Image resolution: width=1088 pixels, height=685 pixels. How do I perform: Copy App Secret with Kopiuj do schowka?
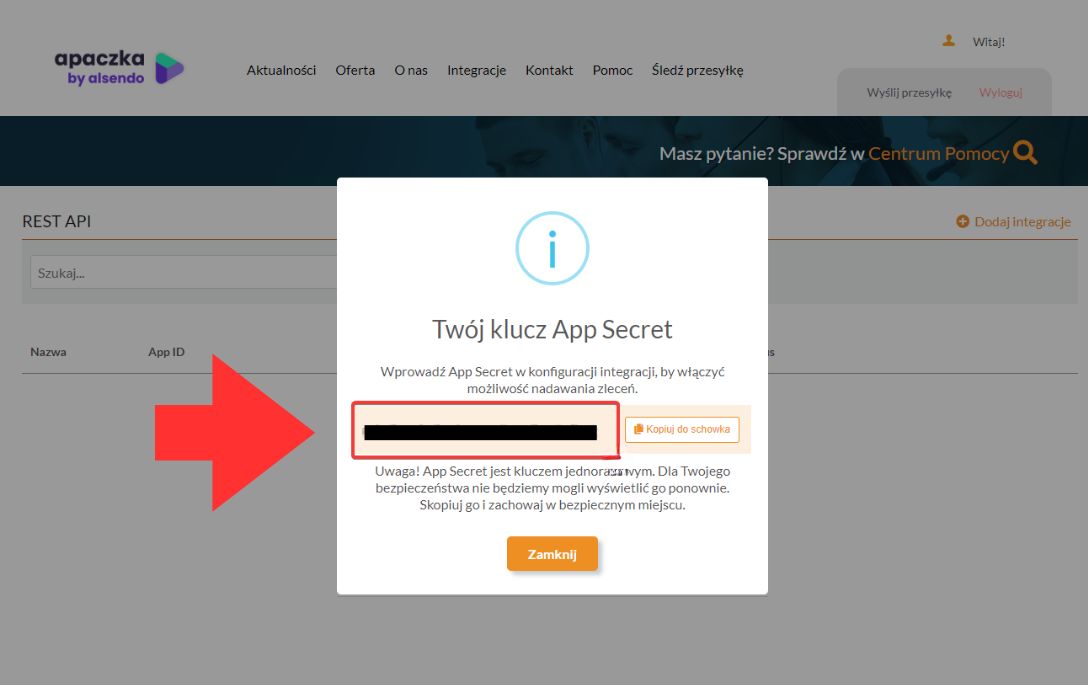682,429
